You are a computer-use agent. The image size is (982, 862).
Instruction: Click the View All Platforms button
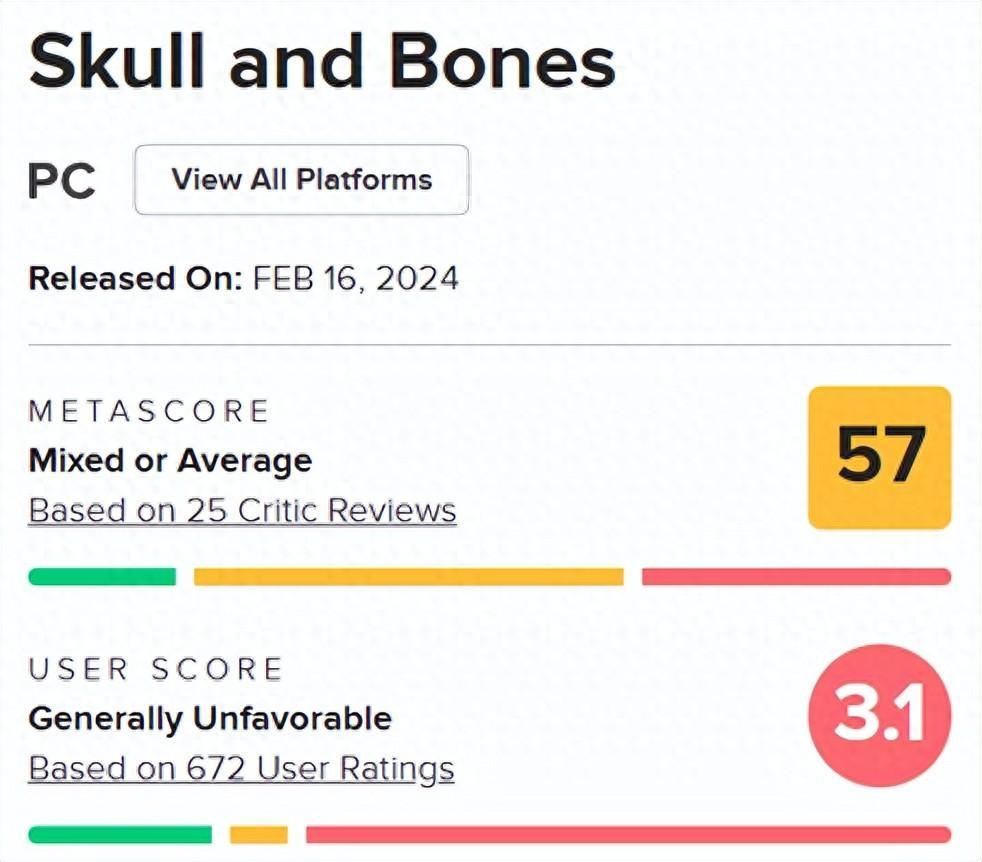pyautogui.click(x=301, y=180)
